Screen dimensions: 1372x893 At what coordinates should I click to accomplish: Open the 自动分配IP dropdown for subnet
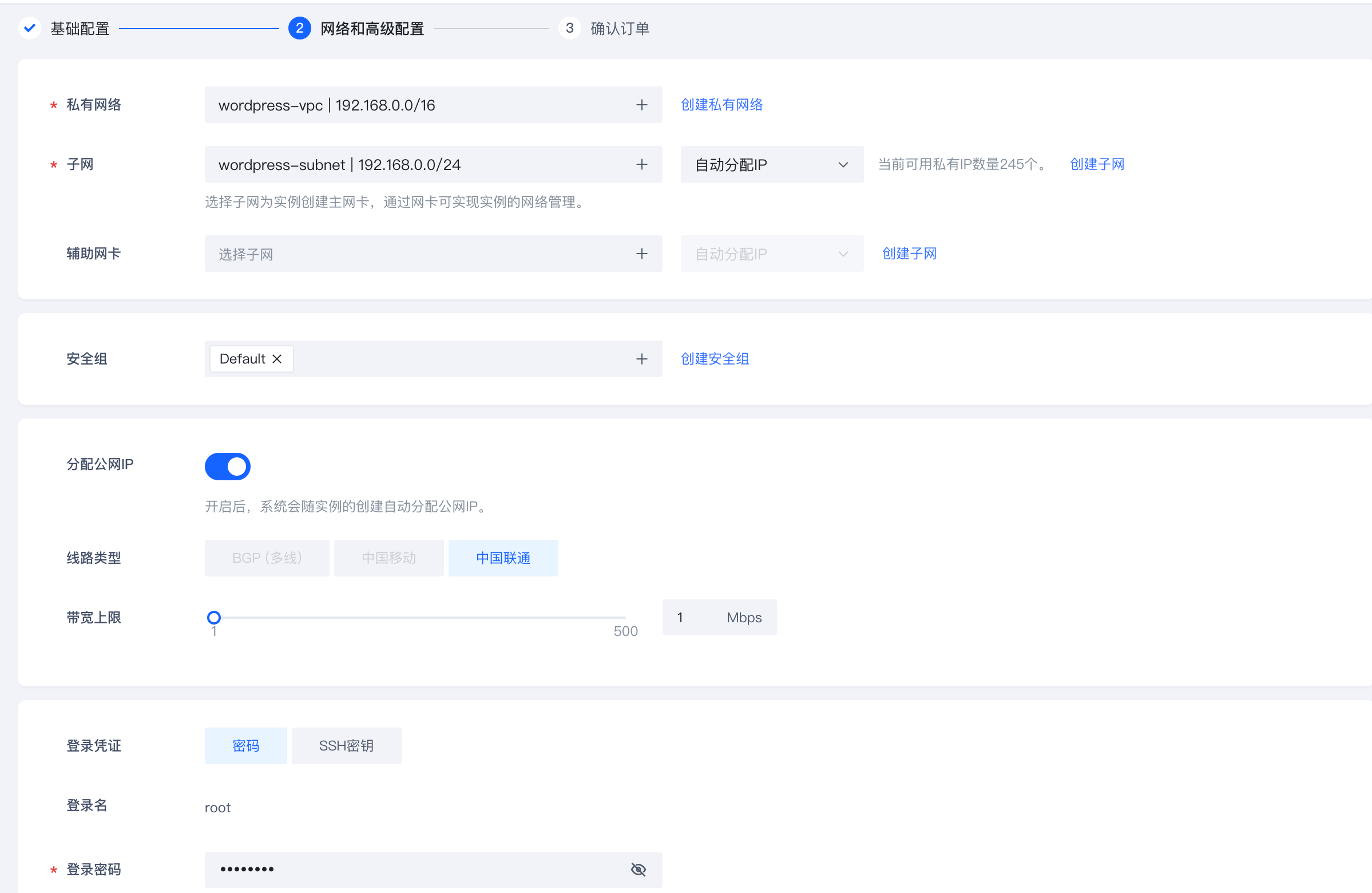point(771,164)
